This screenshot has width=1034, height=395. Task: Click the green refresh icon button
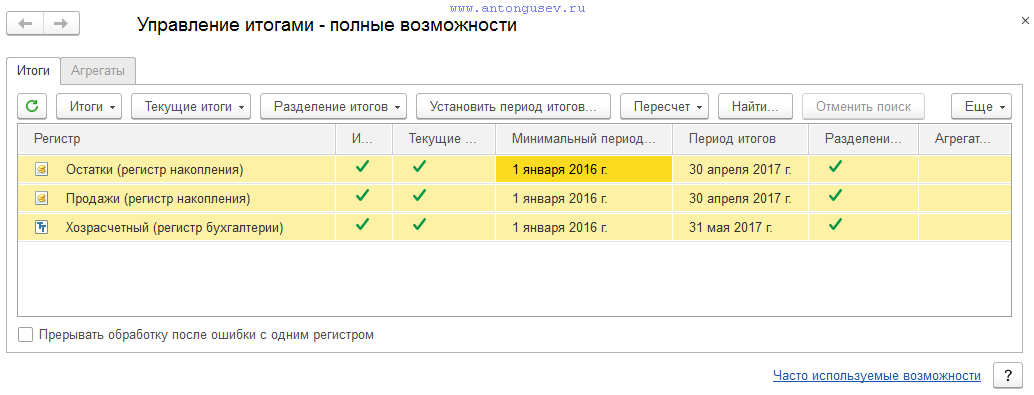click(x=32, y=106)
